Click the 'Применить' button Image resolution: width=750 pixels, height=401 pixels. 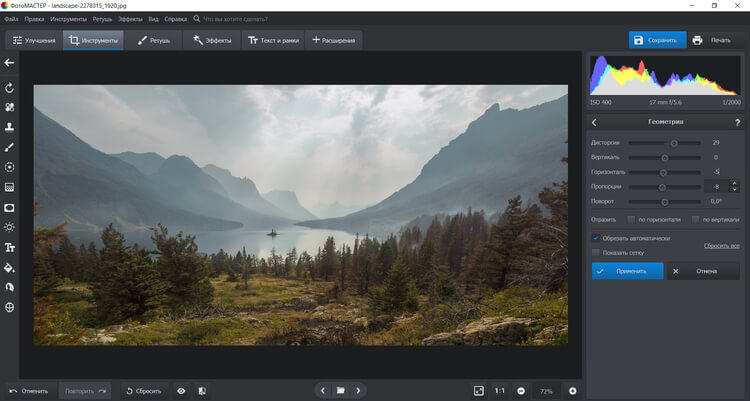point(627,271)
